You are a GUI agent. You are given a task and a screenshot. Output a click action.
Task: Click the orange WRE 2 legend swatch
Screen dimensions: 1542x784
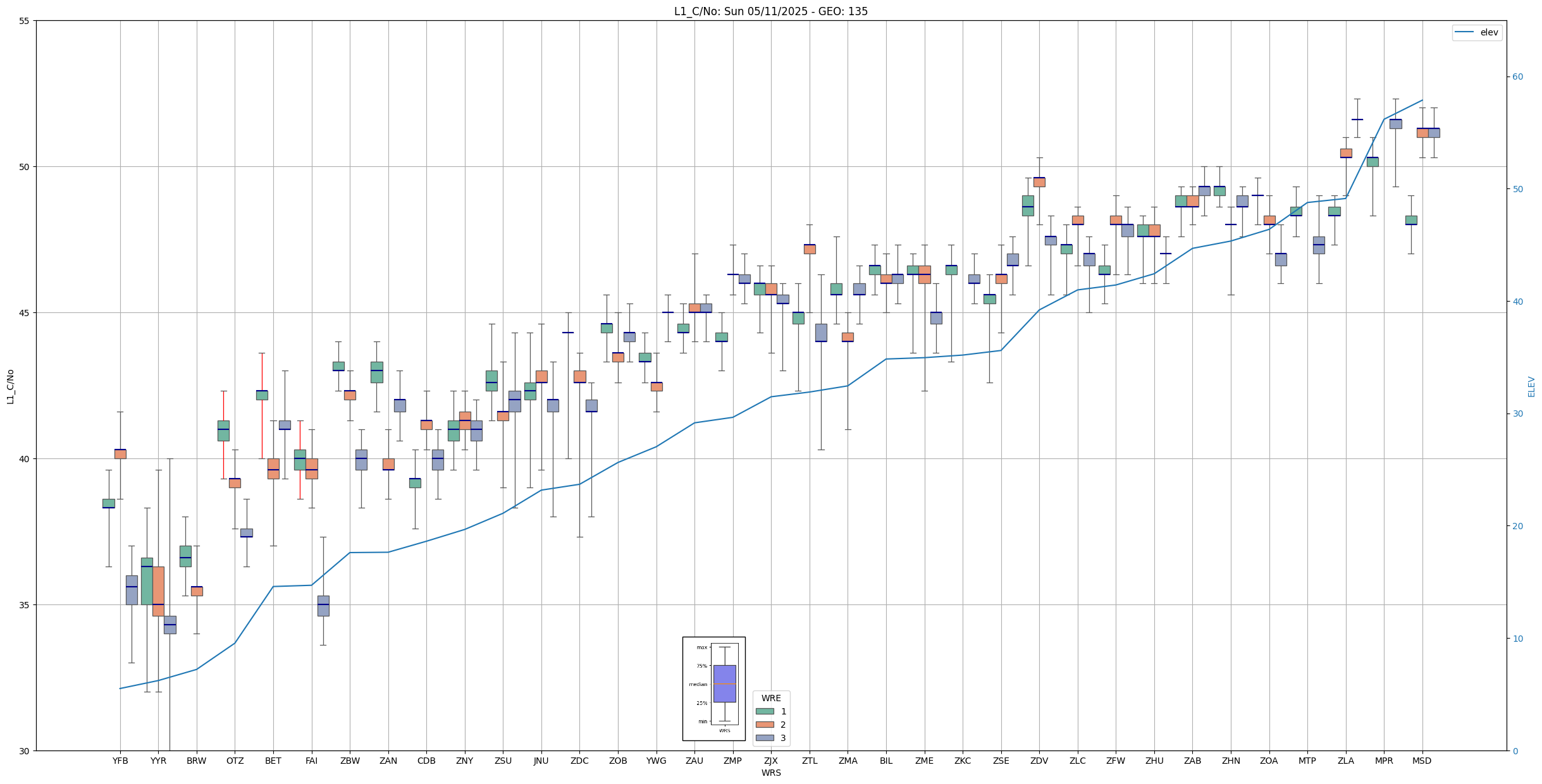point(765,725)
